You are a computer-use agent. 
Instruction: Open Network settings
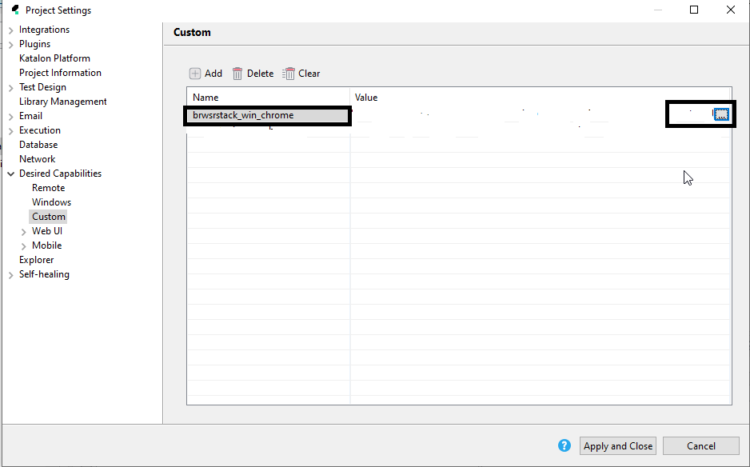tap(37, 159)
